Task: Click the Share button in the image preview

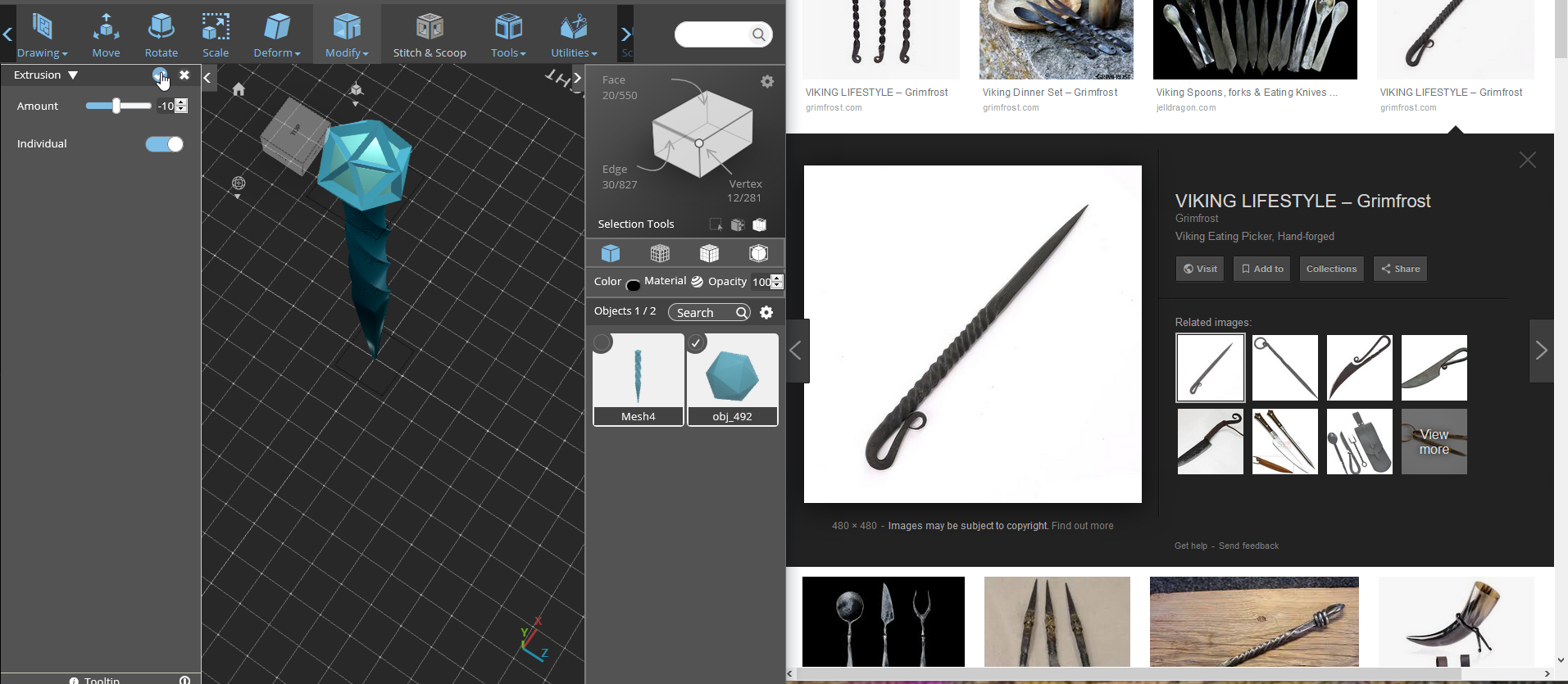Action: pyautogui.click(x=1400, y=269)
